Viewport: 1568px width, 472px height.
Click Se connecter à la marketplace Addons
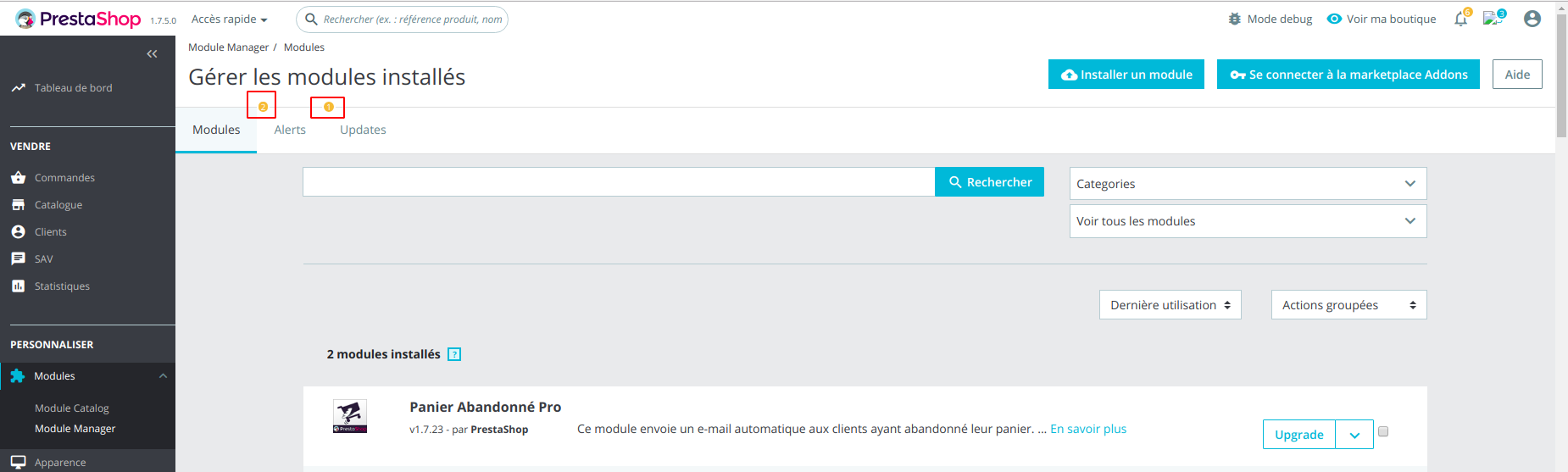[1348, 75]
